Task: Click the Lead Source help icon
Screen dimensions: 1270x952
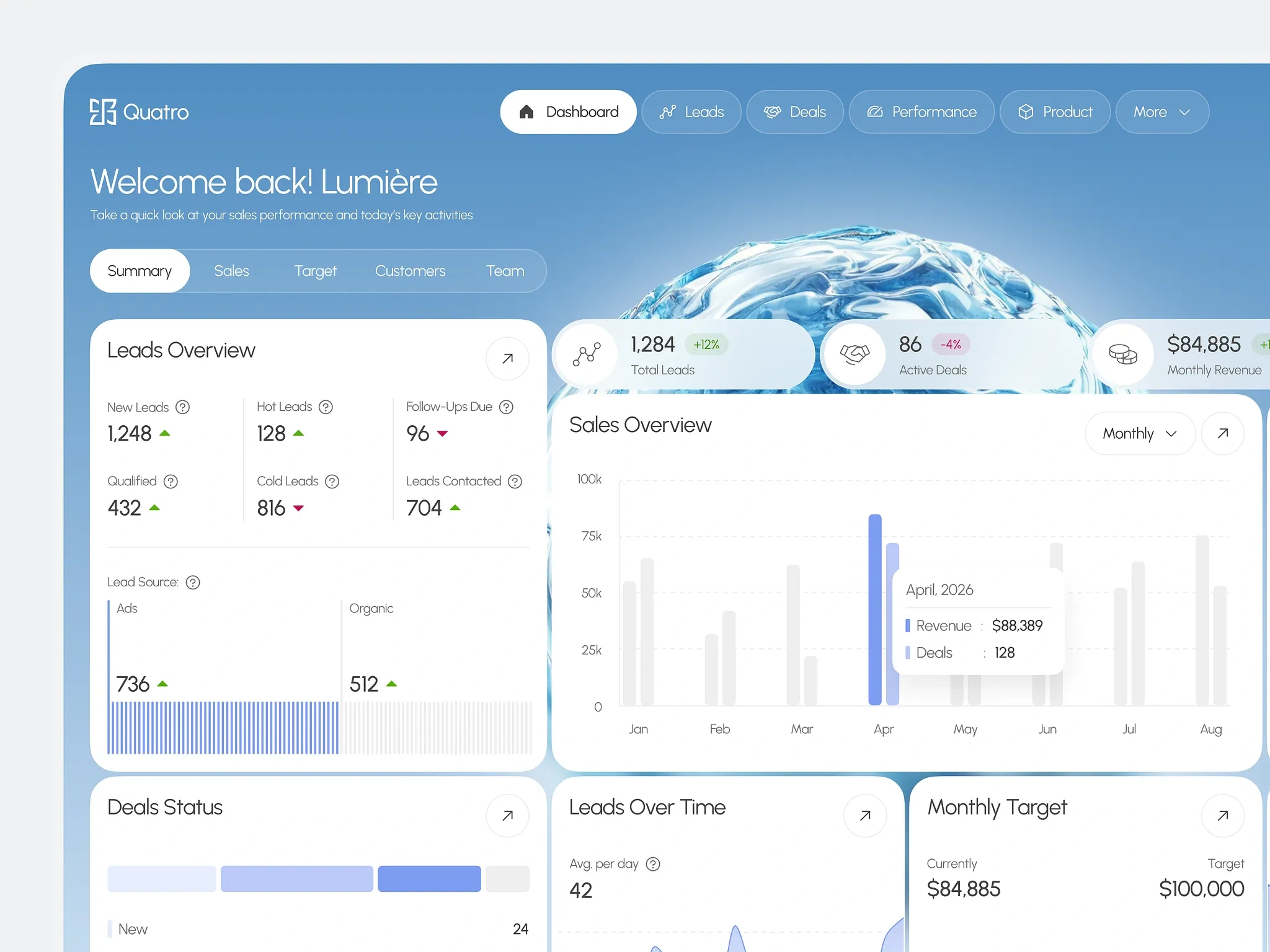Action: [193, 583]
